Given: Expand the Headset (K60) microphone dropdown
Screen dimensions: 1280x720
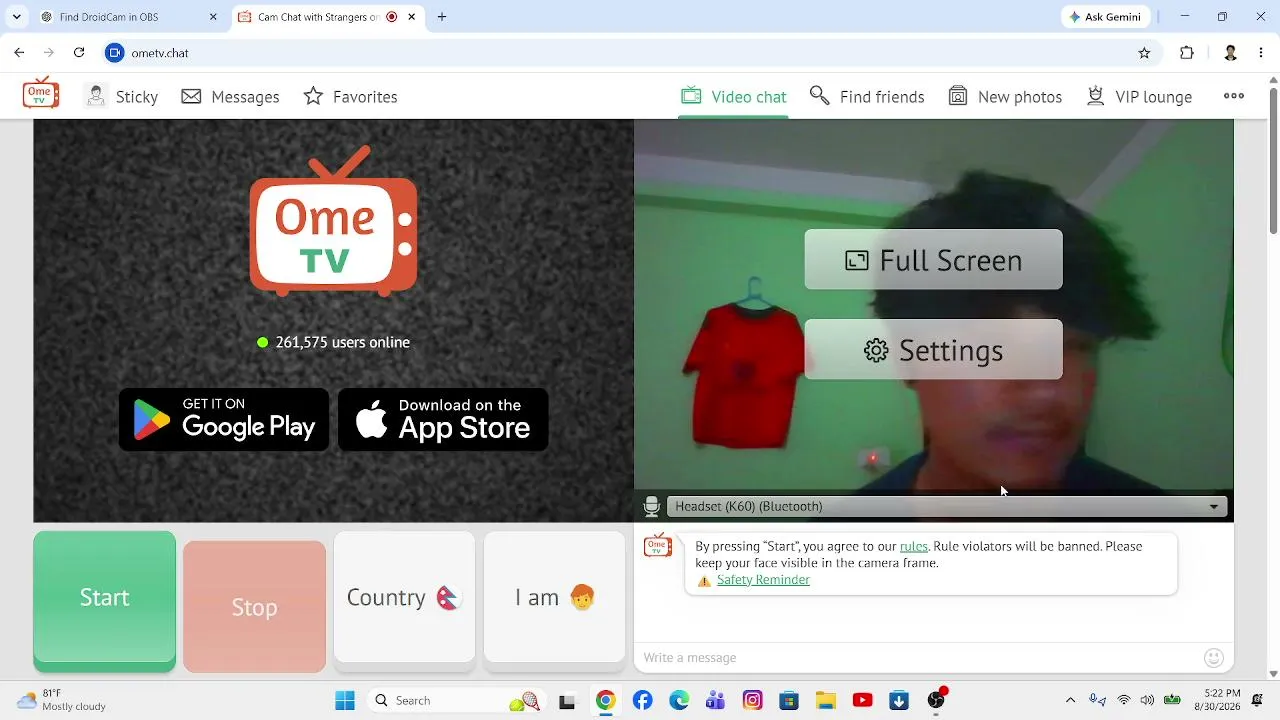Looking at the screenshot, I should pos(947,507).
